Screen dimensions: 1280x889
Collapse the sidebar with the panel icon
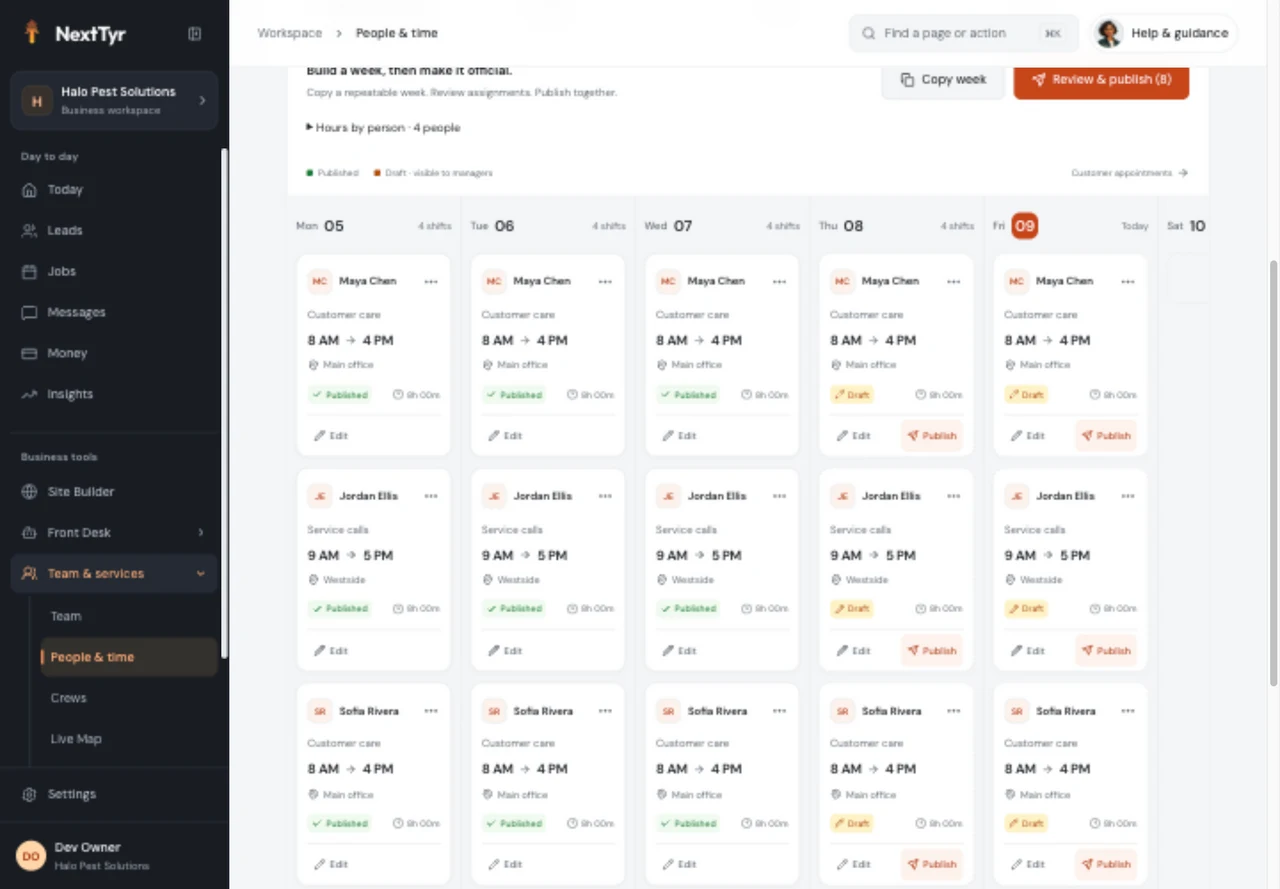coord(195,34)
